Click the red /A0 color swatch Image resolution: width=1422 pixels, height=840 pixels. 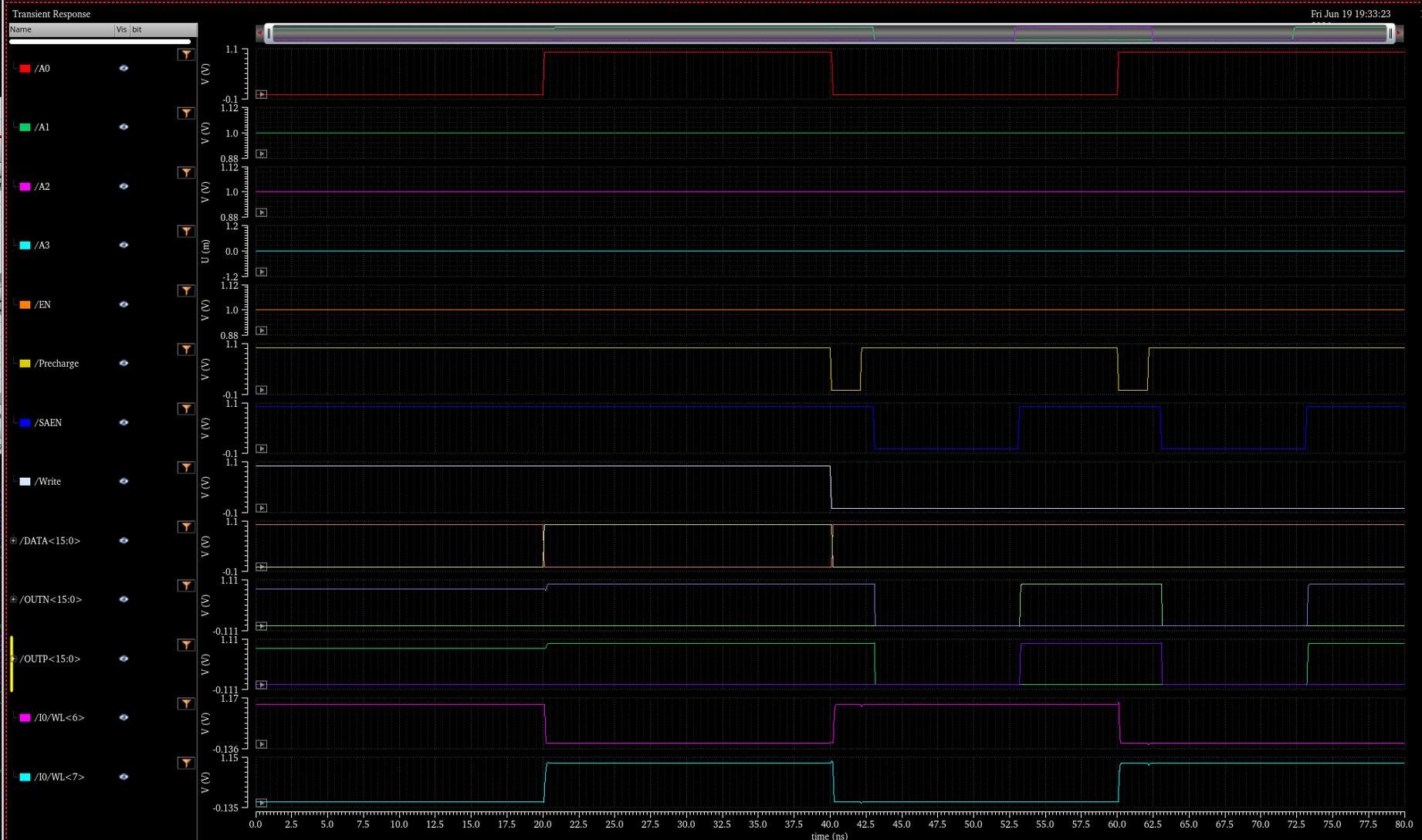pos(25,69)
